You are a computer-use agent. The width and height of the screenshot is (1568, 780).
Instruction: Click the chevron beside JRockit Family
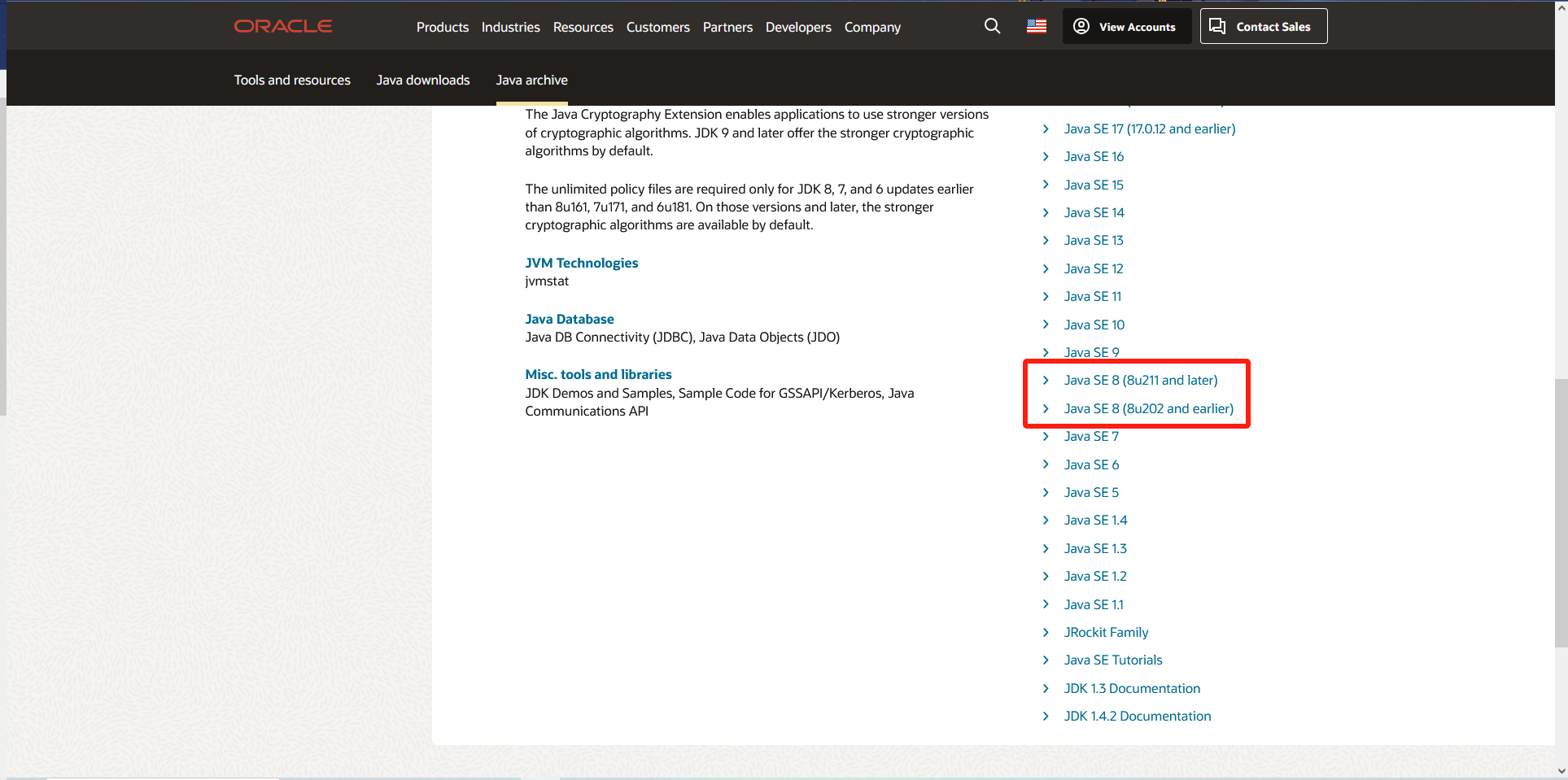[1046, 632]
